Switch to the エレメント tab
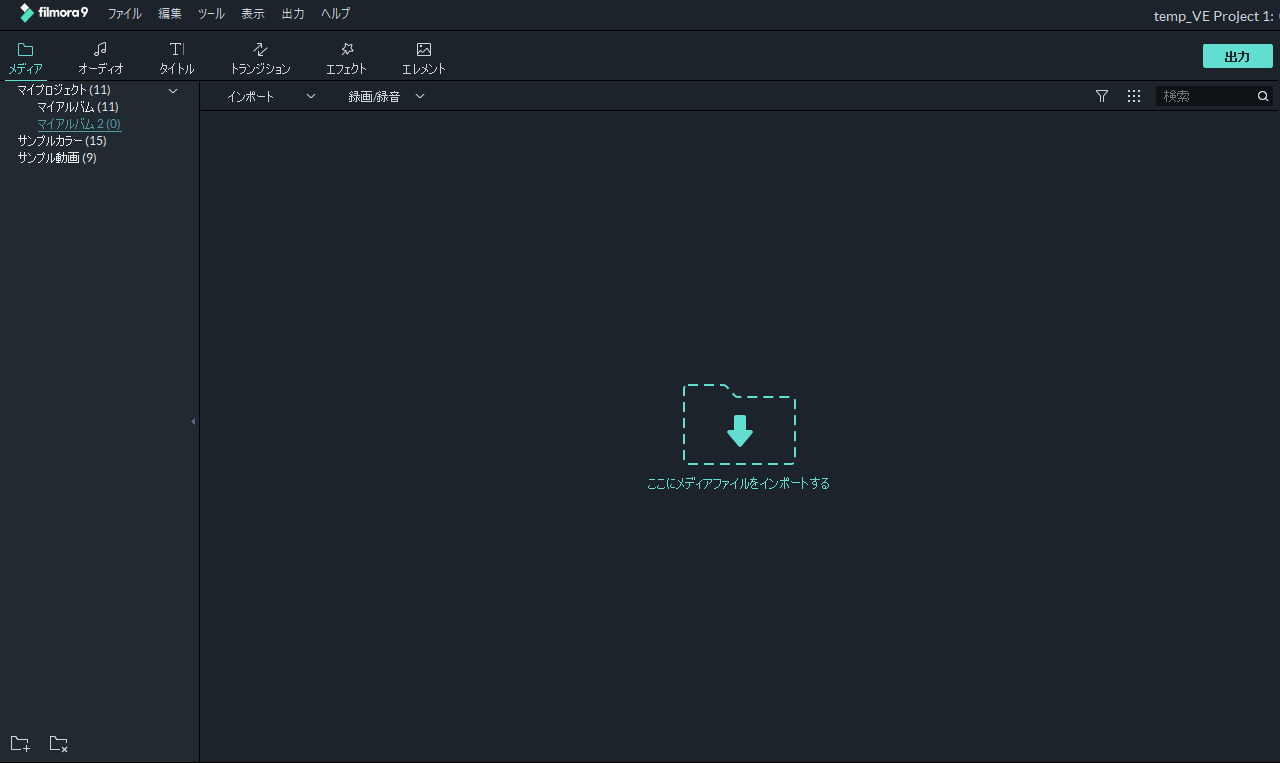Viewport: 1280px width, 763px height. pyautogui.click(x=424, y=59)
